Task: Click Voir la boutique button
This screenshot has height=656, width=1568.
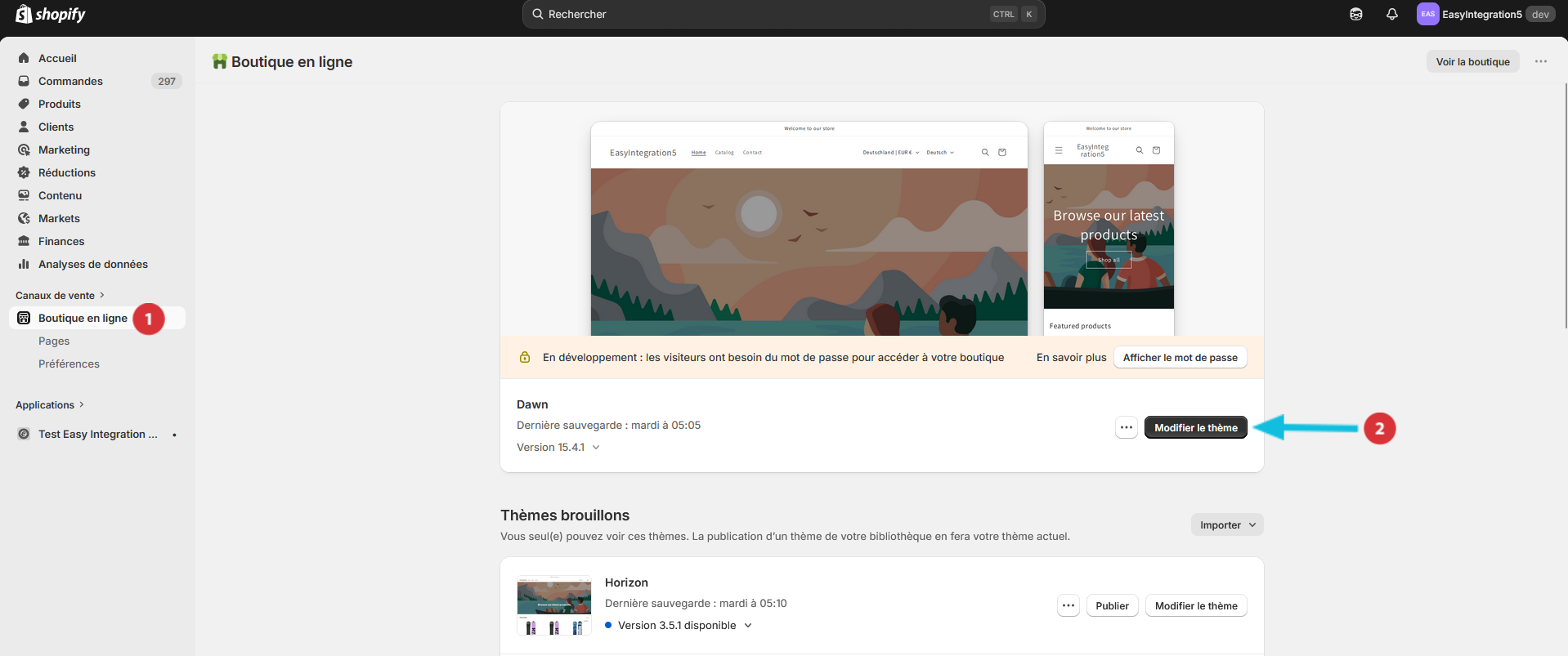Action: (x=1472, y=61)
